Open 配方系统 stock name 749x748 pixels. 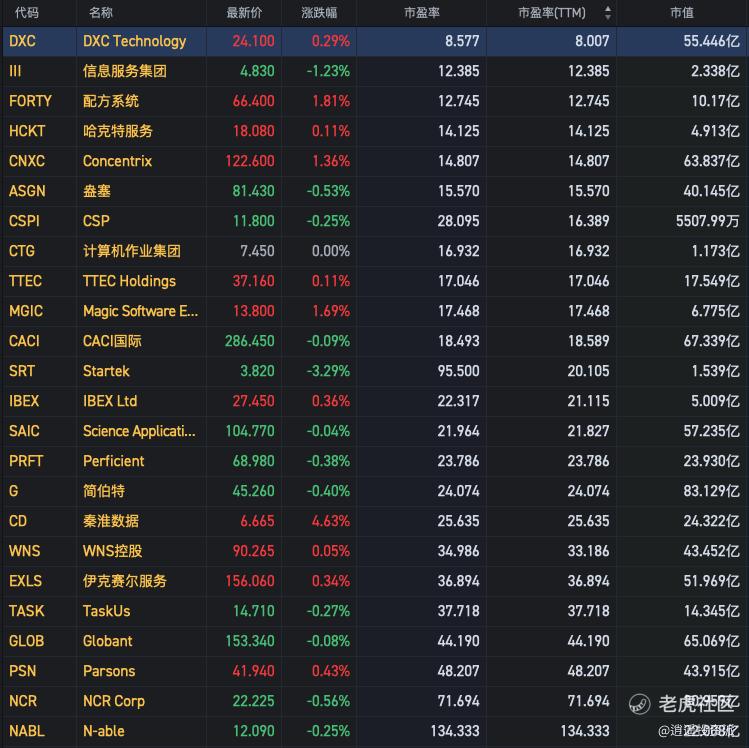pos(111,101)
